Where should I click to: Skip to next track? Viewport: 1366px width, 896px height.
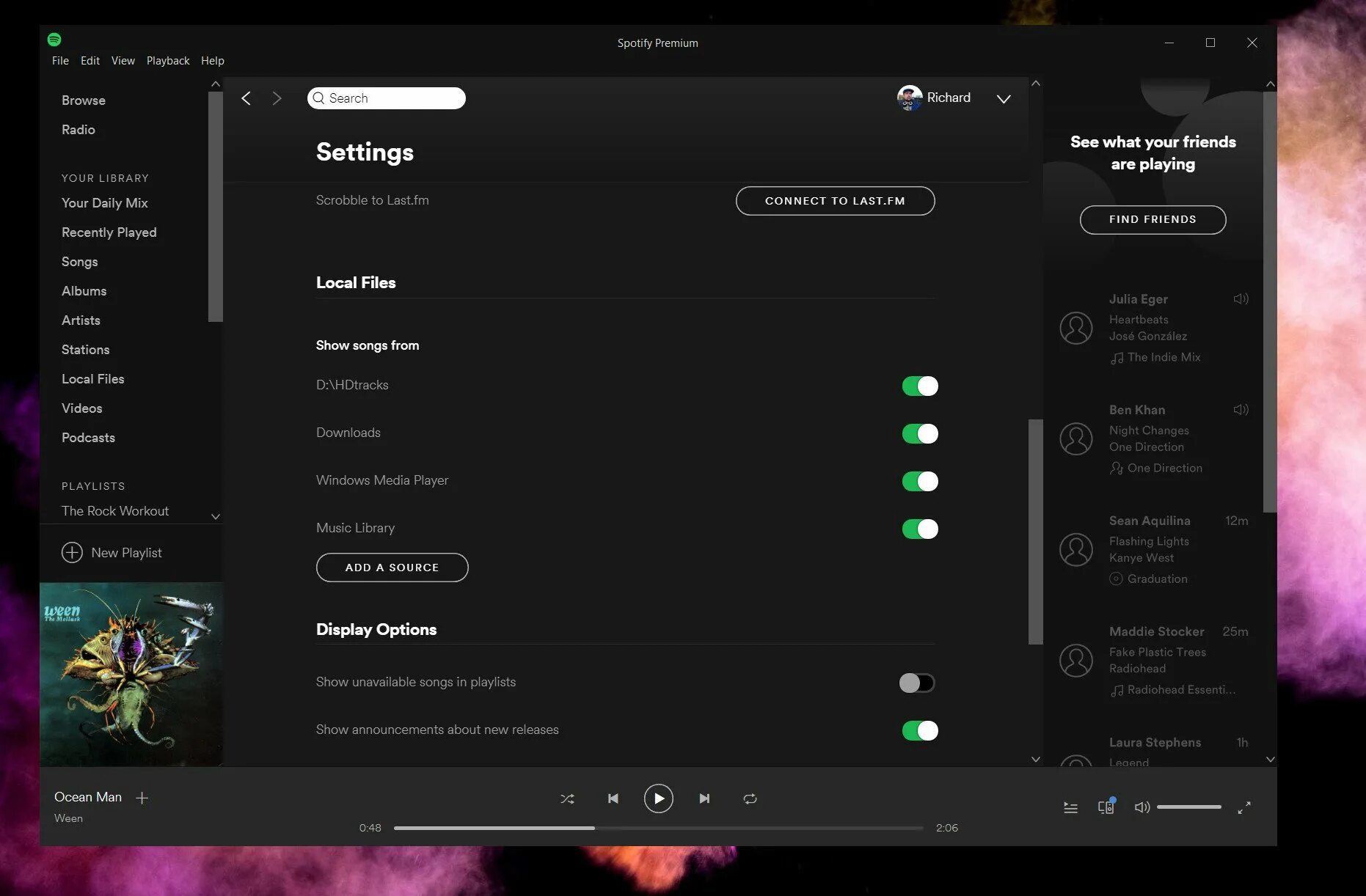[x=704, y=798]
